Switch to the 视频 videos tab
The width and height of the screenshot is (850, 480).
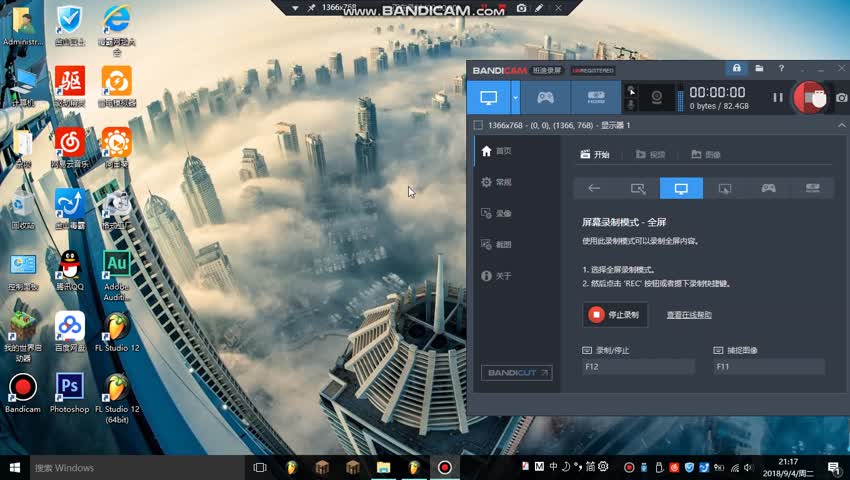pos(651,155)
